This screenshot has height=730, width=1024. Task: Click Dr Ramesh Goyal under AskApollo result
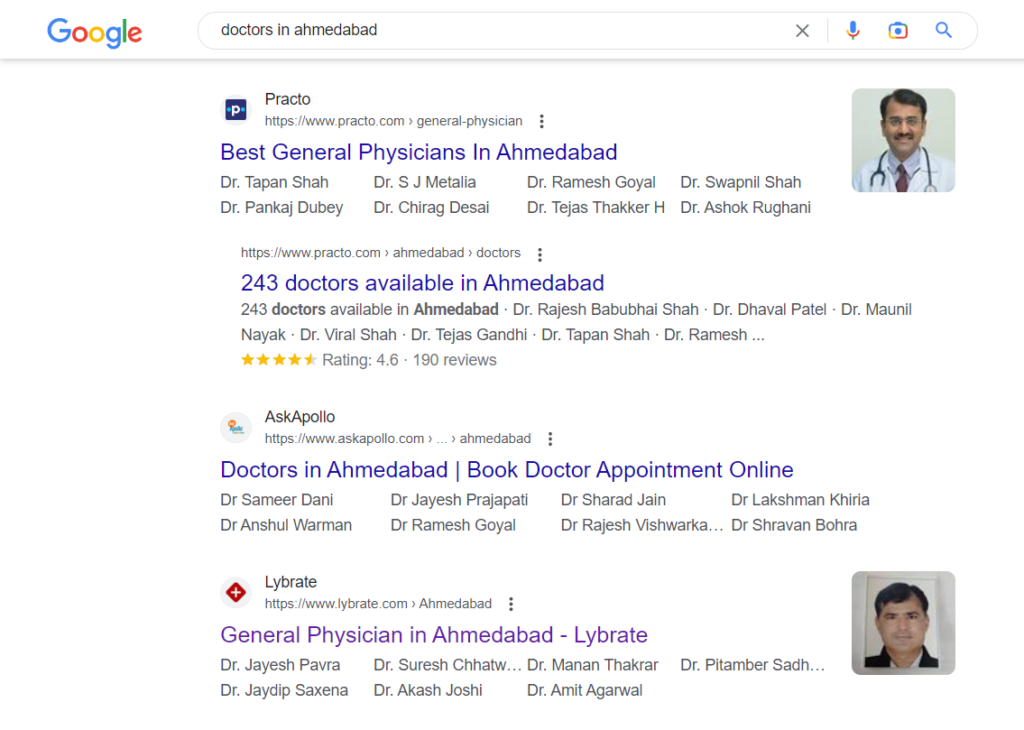click(453, 525)
